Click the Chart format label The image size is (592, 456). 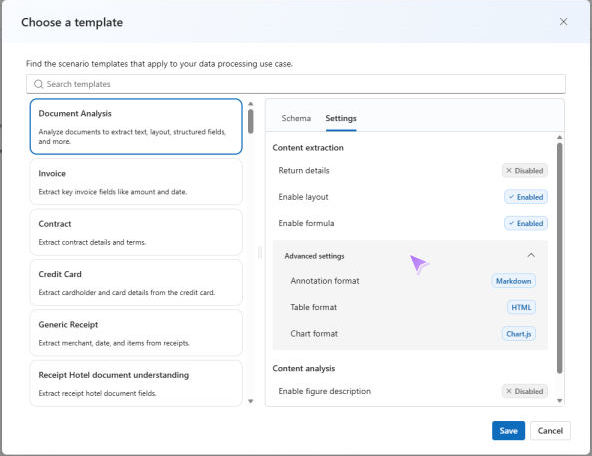point(314,334)
